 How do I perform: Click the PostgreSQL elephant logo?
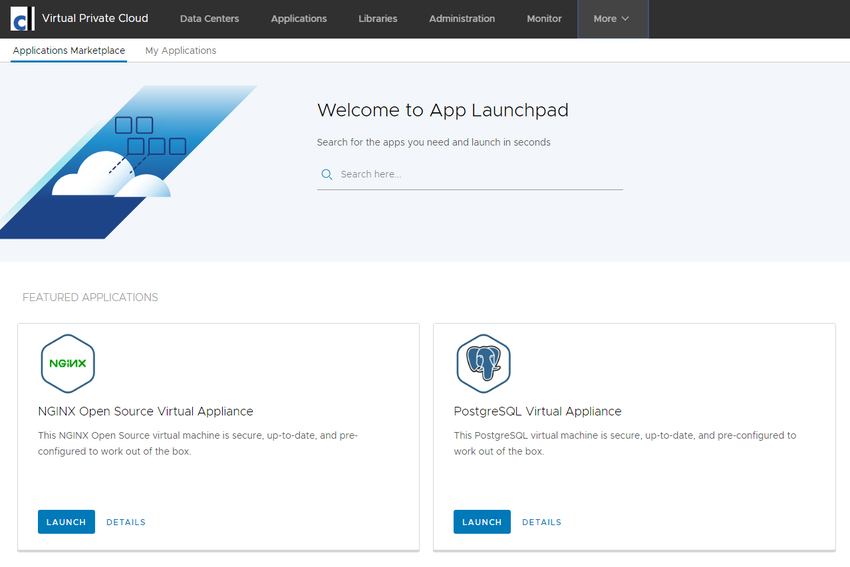(x=484, y=363)
